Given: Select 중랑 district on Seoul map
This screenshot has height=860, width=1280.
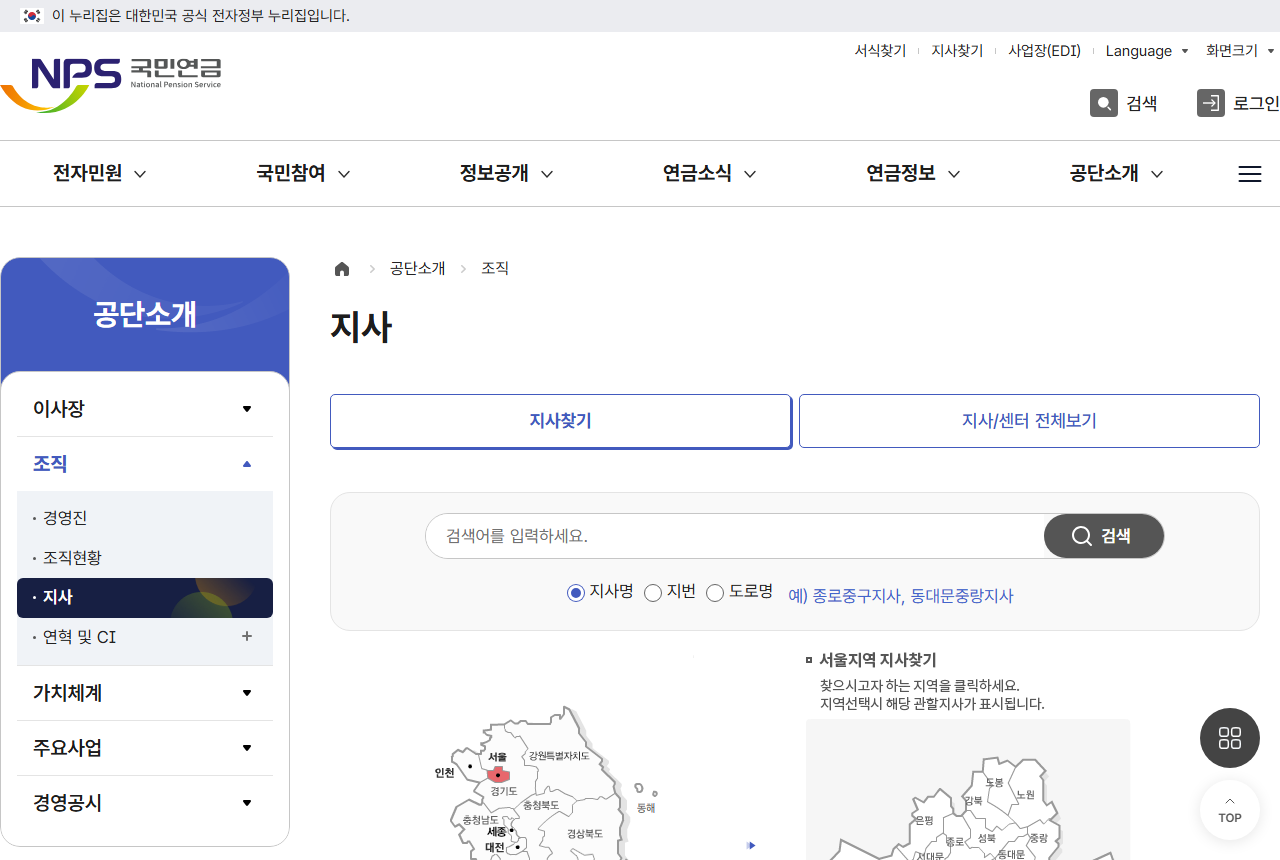Looking at the screenshot, I should (x=1038, y=839).
